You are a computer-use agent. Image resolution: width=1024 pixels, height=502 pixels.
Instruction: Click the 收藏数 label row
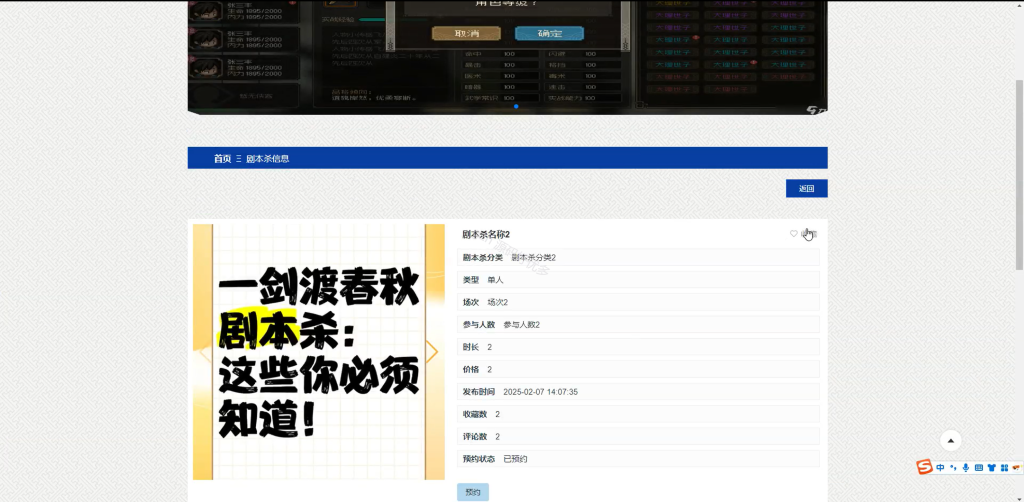[638, 414]
